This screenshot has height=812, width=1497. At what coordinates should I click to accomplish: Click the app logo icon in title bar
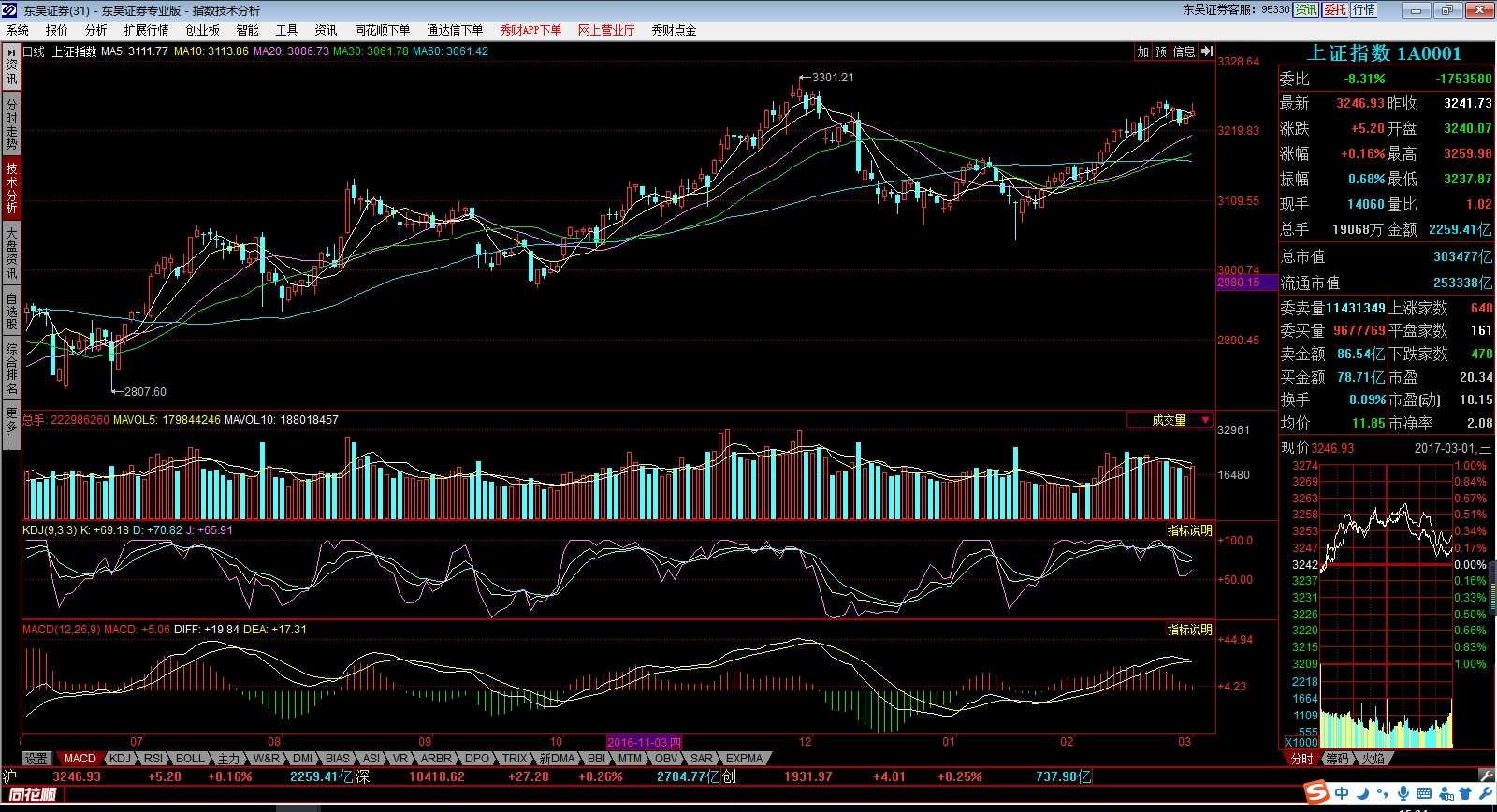[x=10, y=10]
